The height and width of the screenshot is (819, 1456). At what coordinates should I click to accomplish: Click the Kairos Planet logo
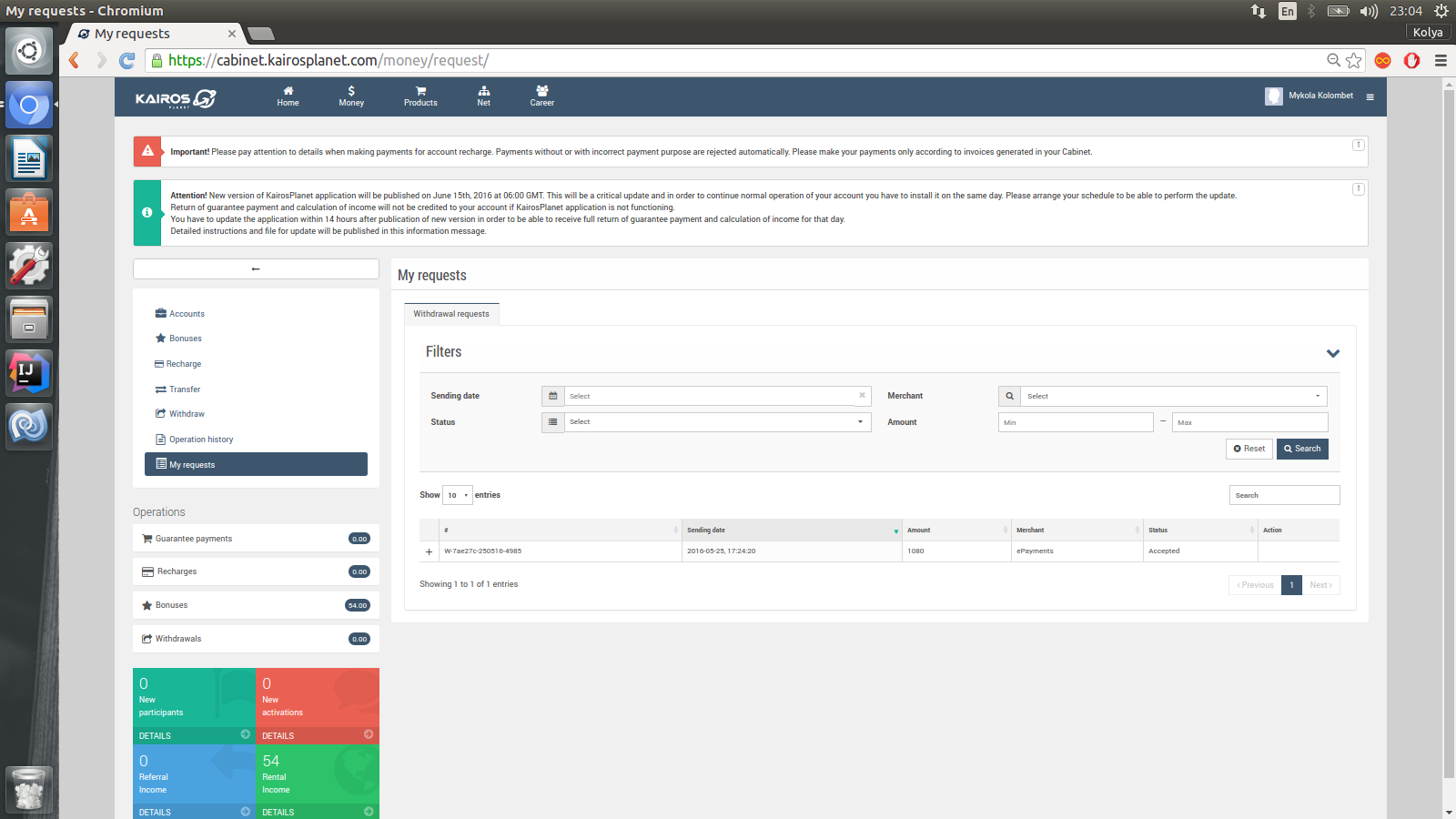[x=176, y=98]
